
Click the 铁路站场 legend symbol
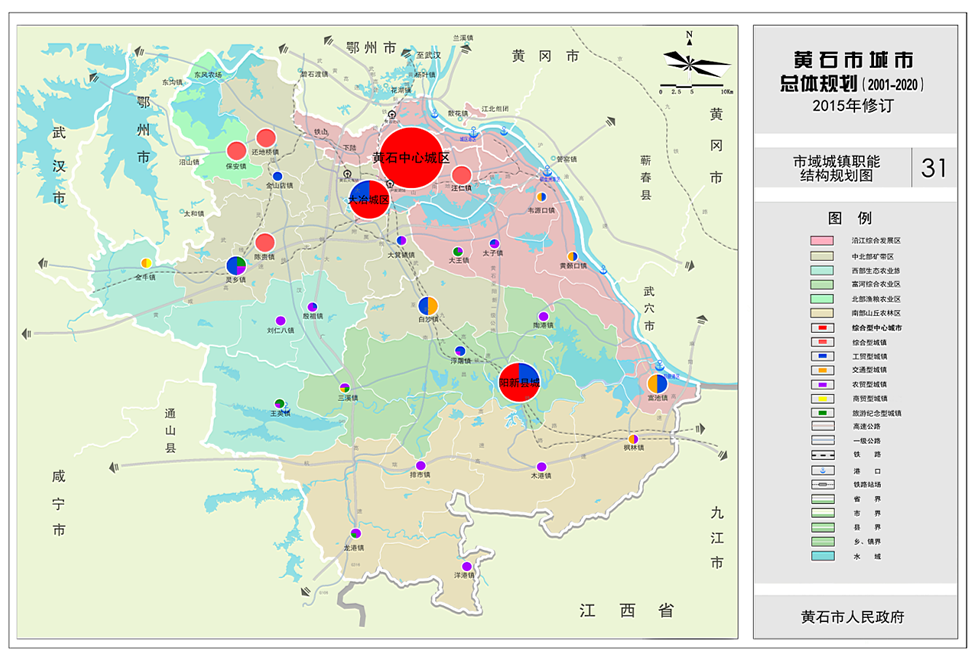(x=822, y=485)
